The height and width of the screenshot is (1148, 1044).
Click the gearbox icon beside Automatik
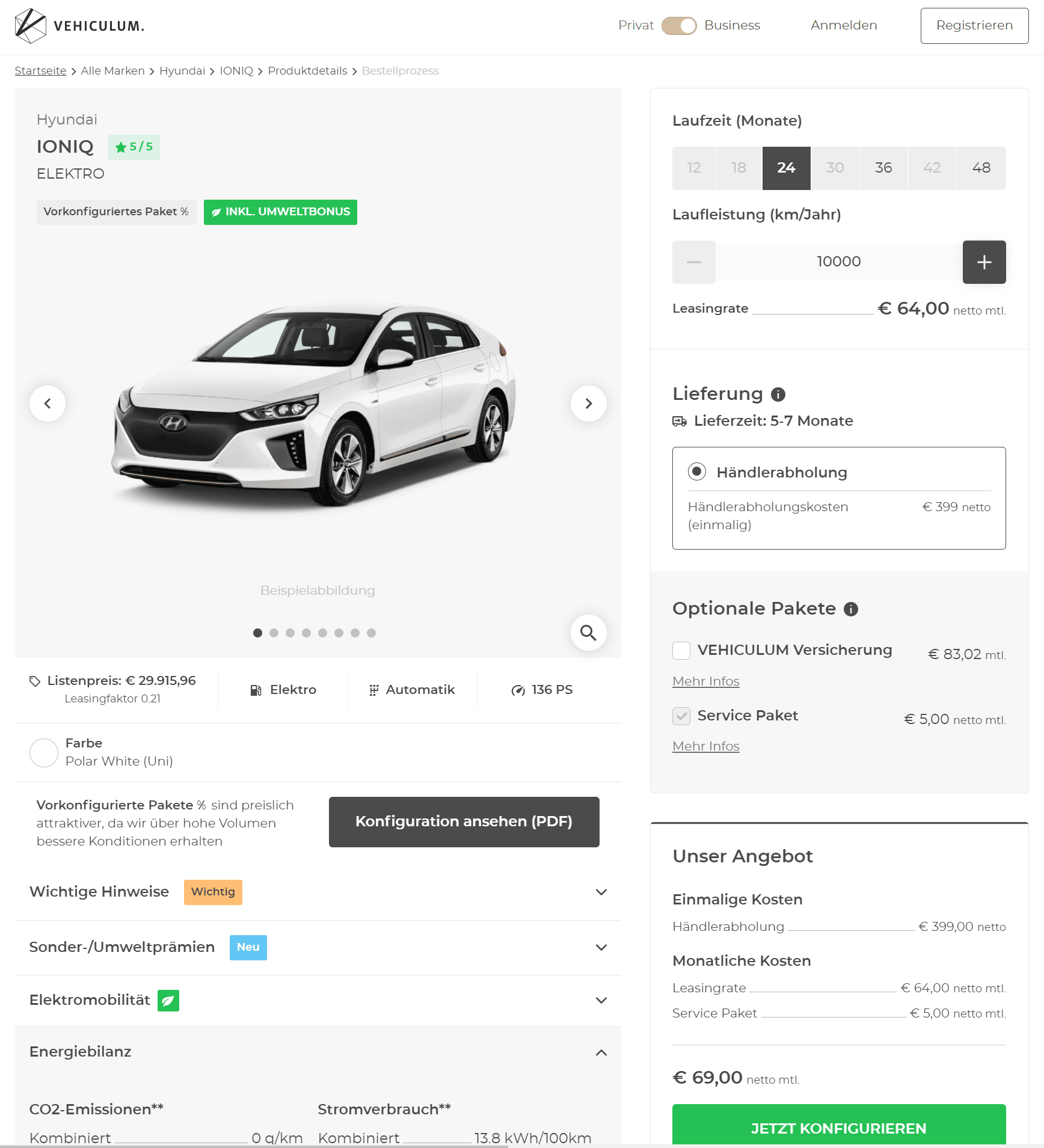tap(373, 690)
